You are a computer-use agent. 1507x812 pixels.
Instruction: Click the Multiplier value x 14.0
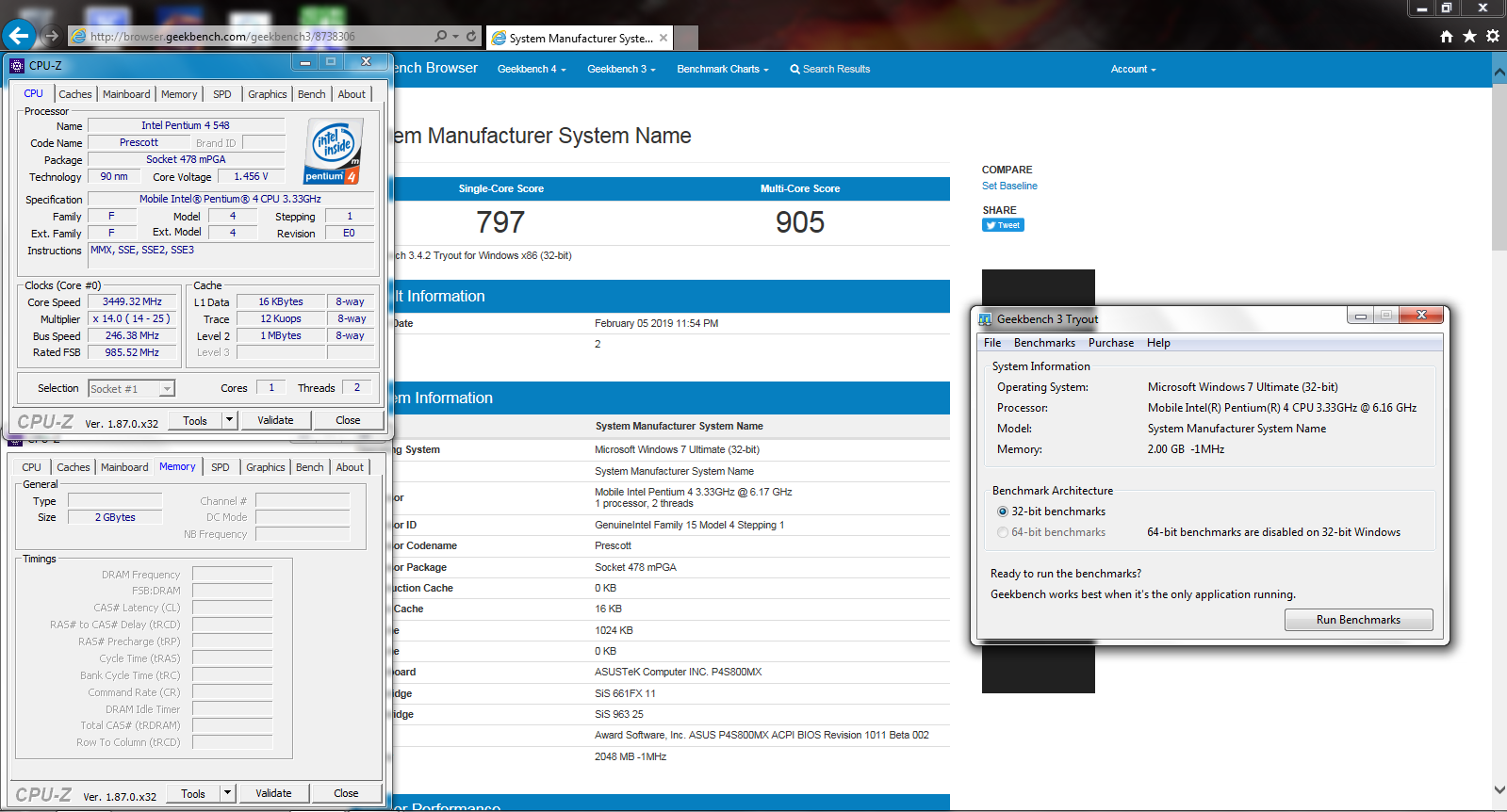(131, 318)
